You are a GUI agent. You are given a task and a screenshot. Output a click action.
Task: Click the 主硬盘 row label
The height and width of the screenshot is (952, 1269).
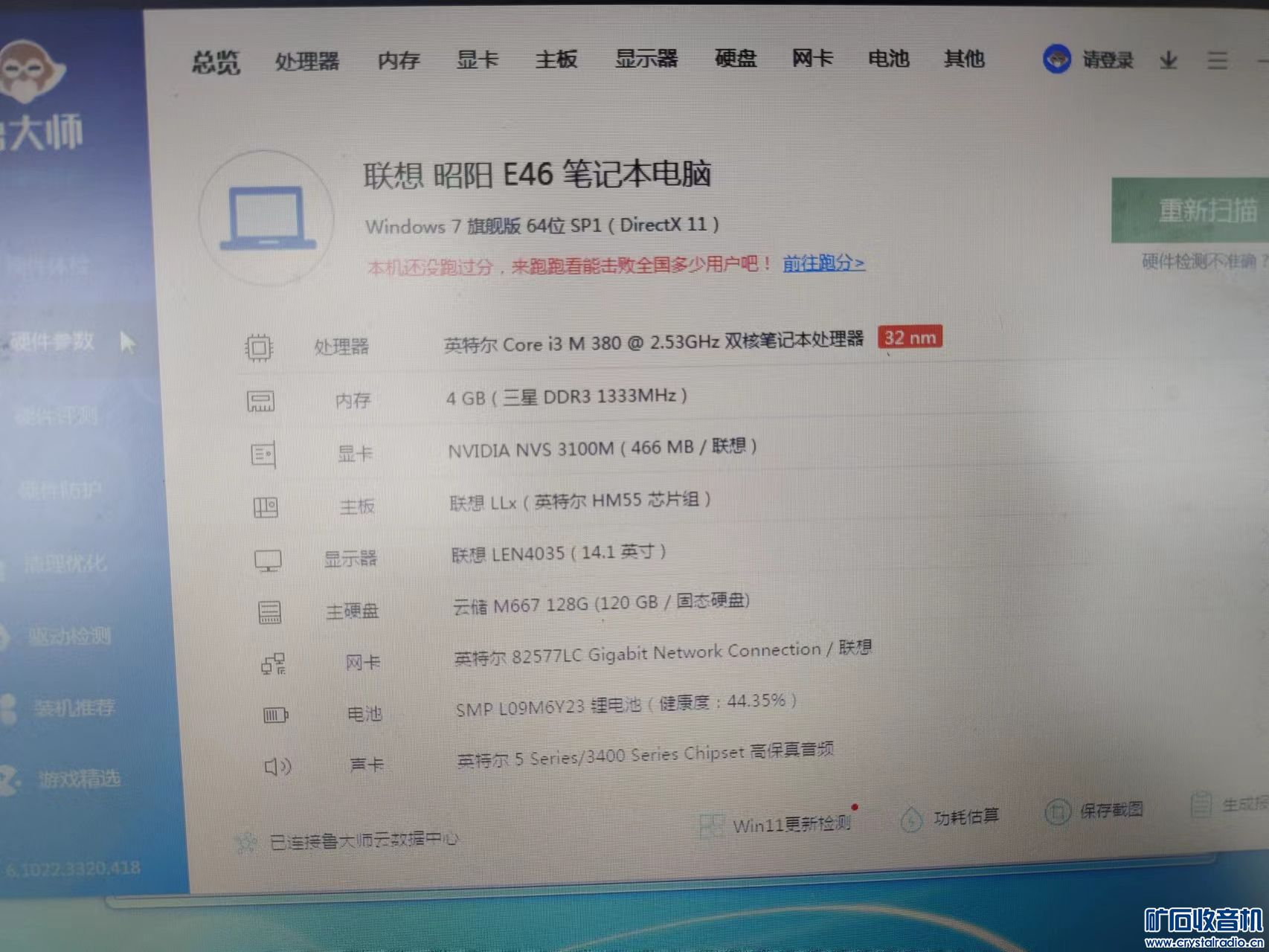pos(352,611)
